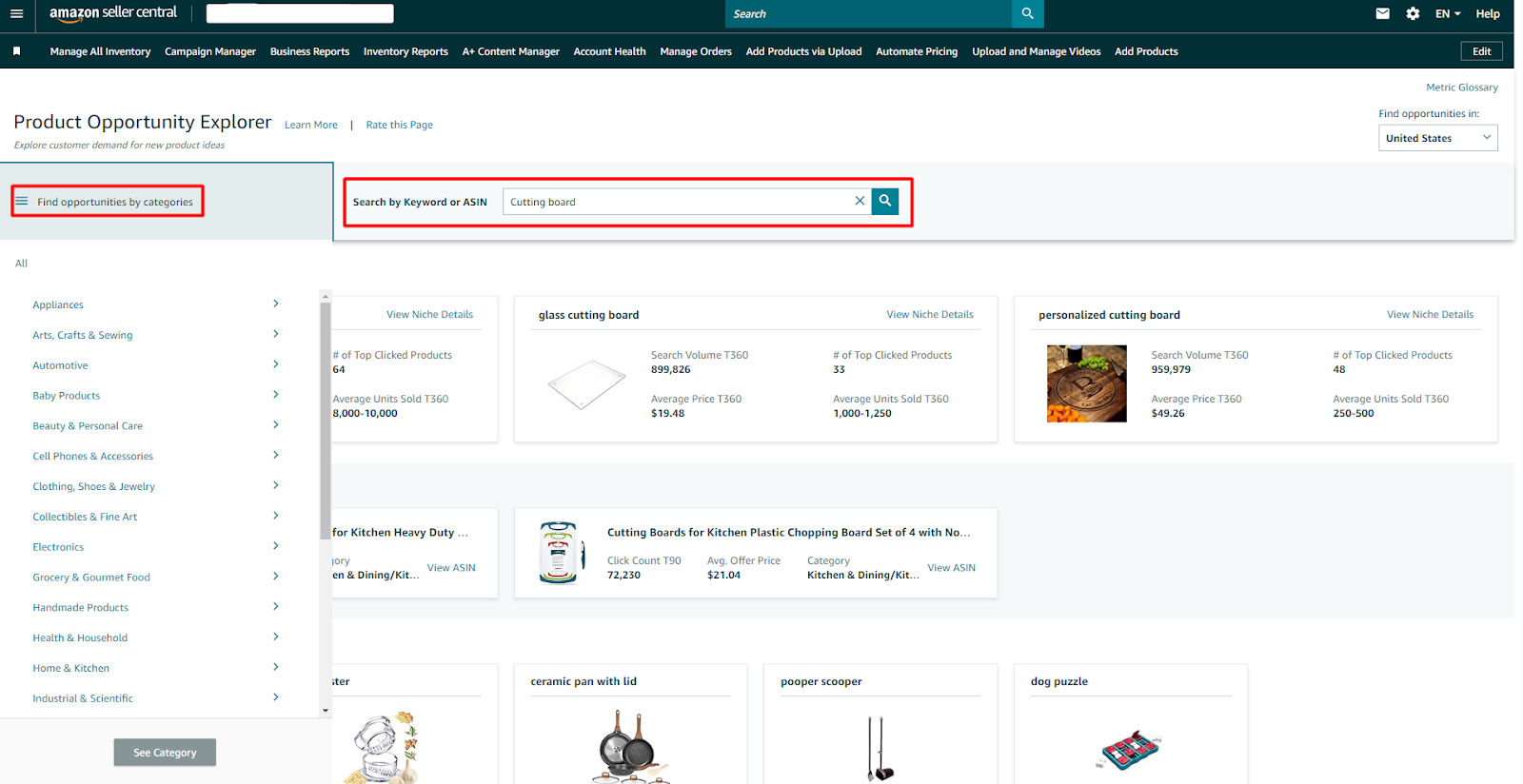The width and height of the screenshot is (1523, 784).
Task: Open the Metric Glossary link
Action: click(x=1462, y=88)
